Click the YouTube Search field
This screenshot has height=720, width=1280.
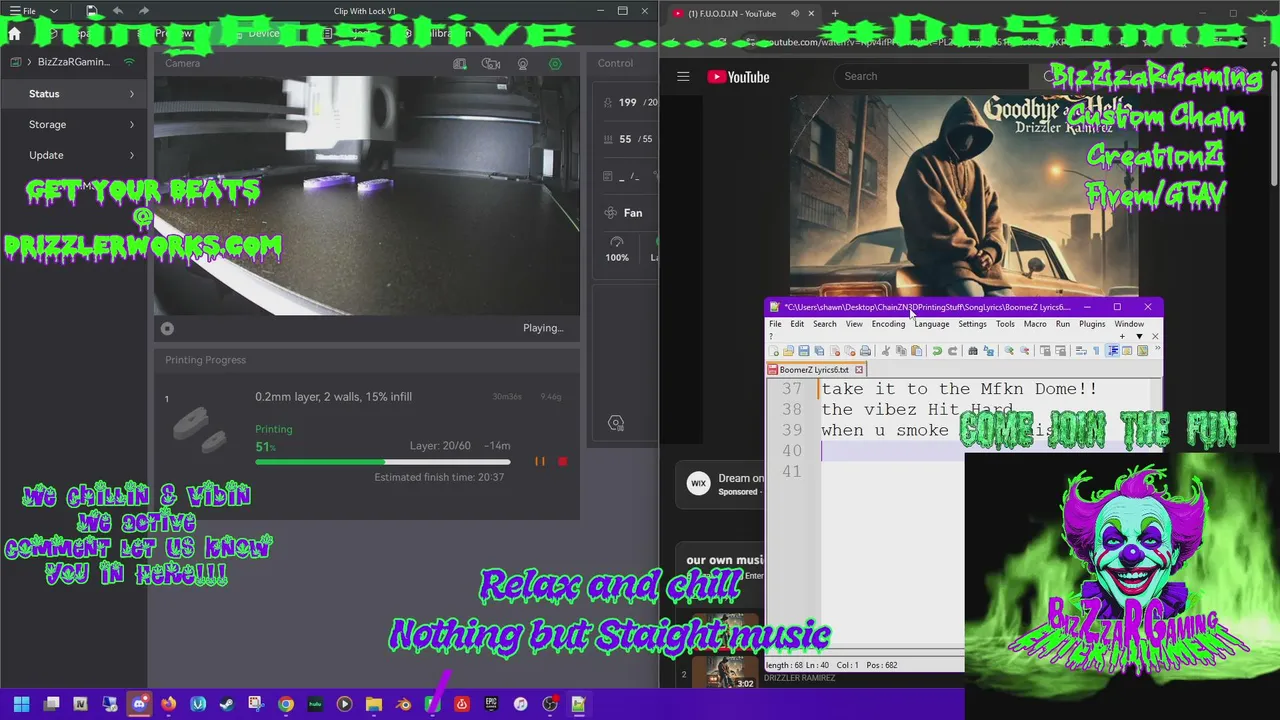coord(930,76)
